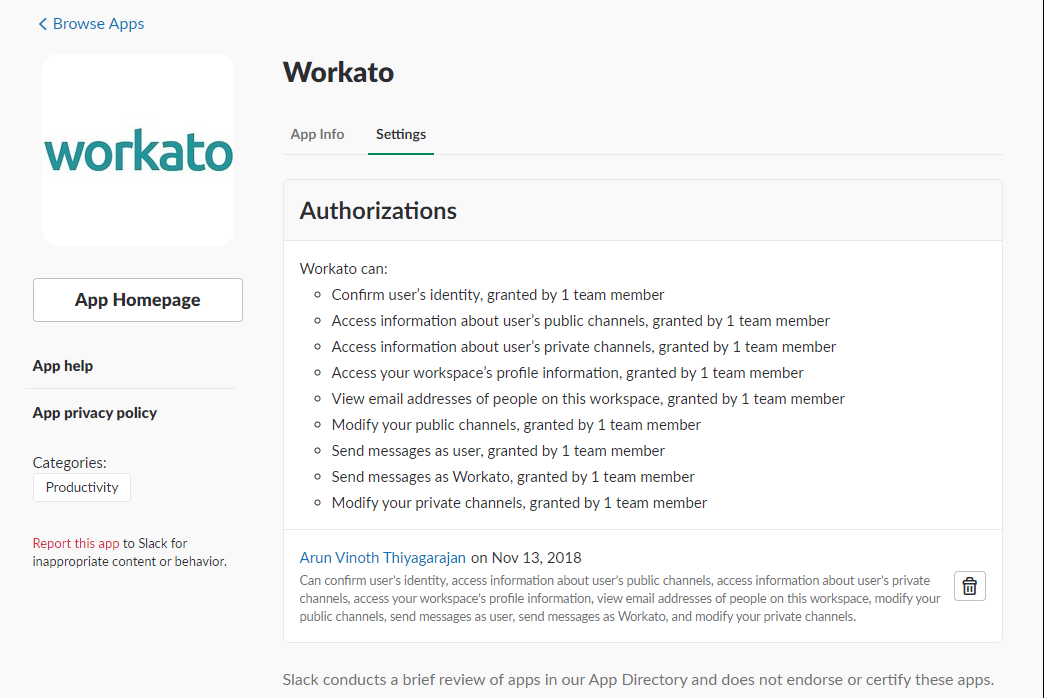Click 'Access your workspace's profile information' line
The width and height of the screenshot is (1044, 698).
pos(567,373)
